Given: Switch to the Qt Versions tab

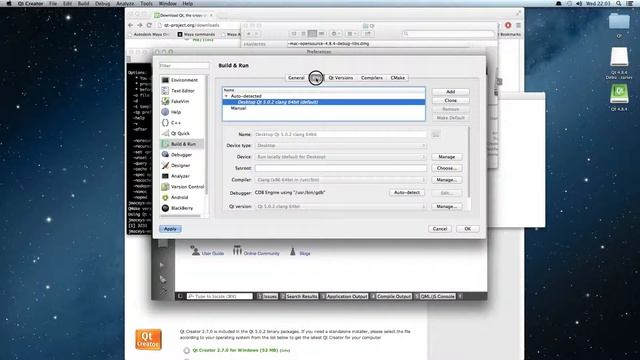Looking at the screenshot, I should click(341, 78).
